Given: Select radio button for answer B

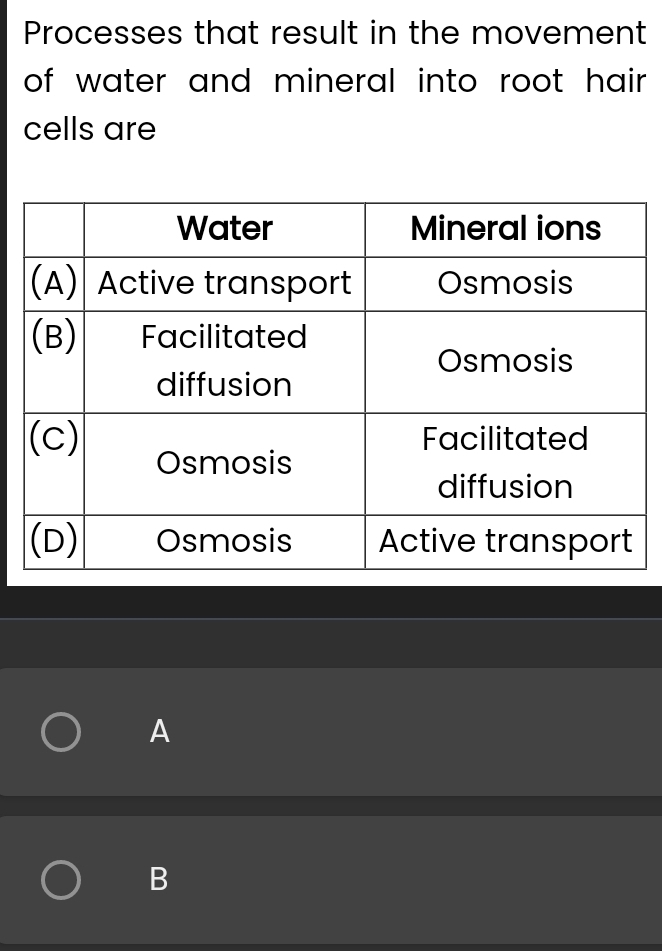Looking at the screenshot, I should point(60,880).
